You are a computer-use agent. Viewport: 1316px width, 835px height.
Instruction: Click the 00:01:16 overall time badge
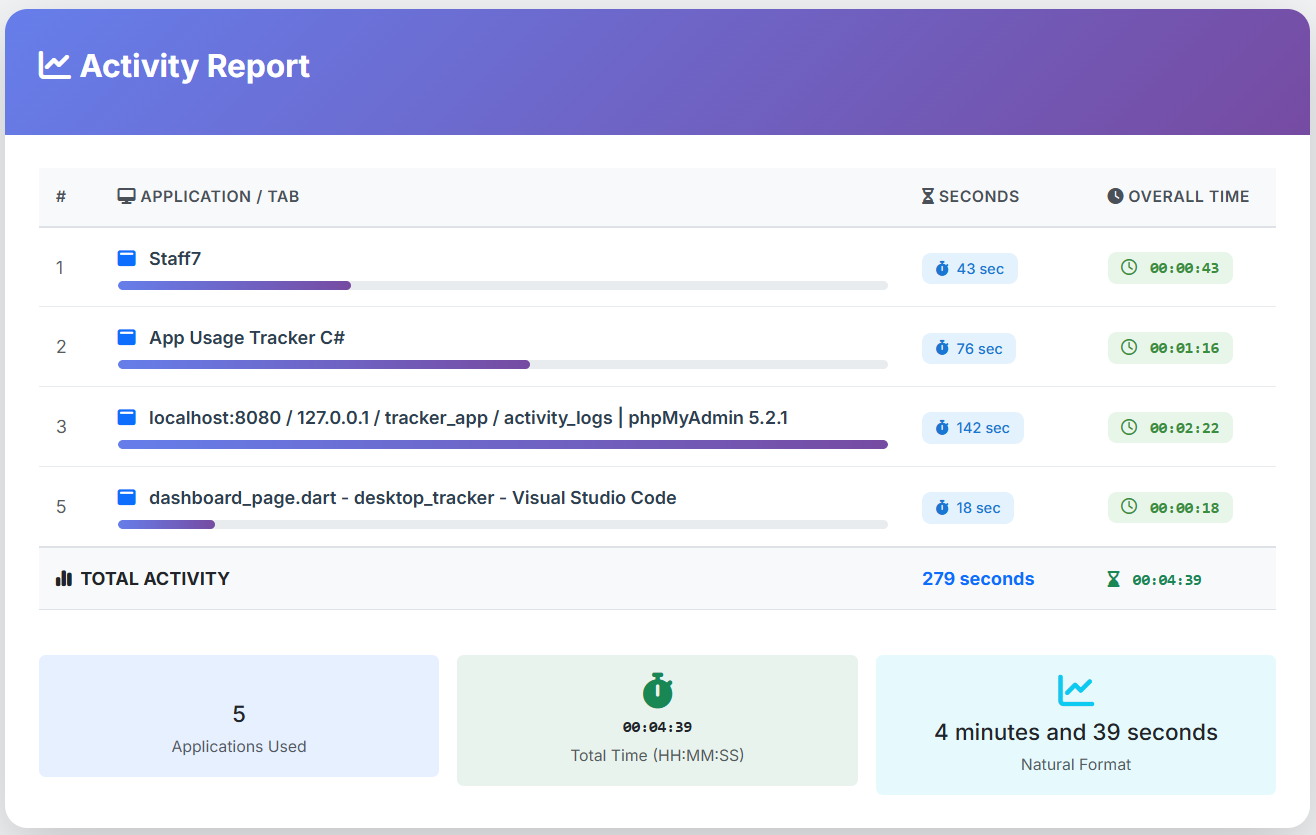(x=1170, y=348)
